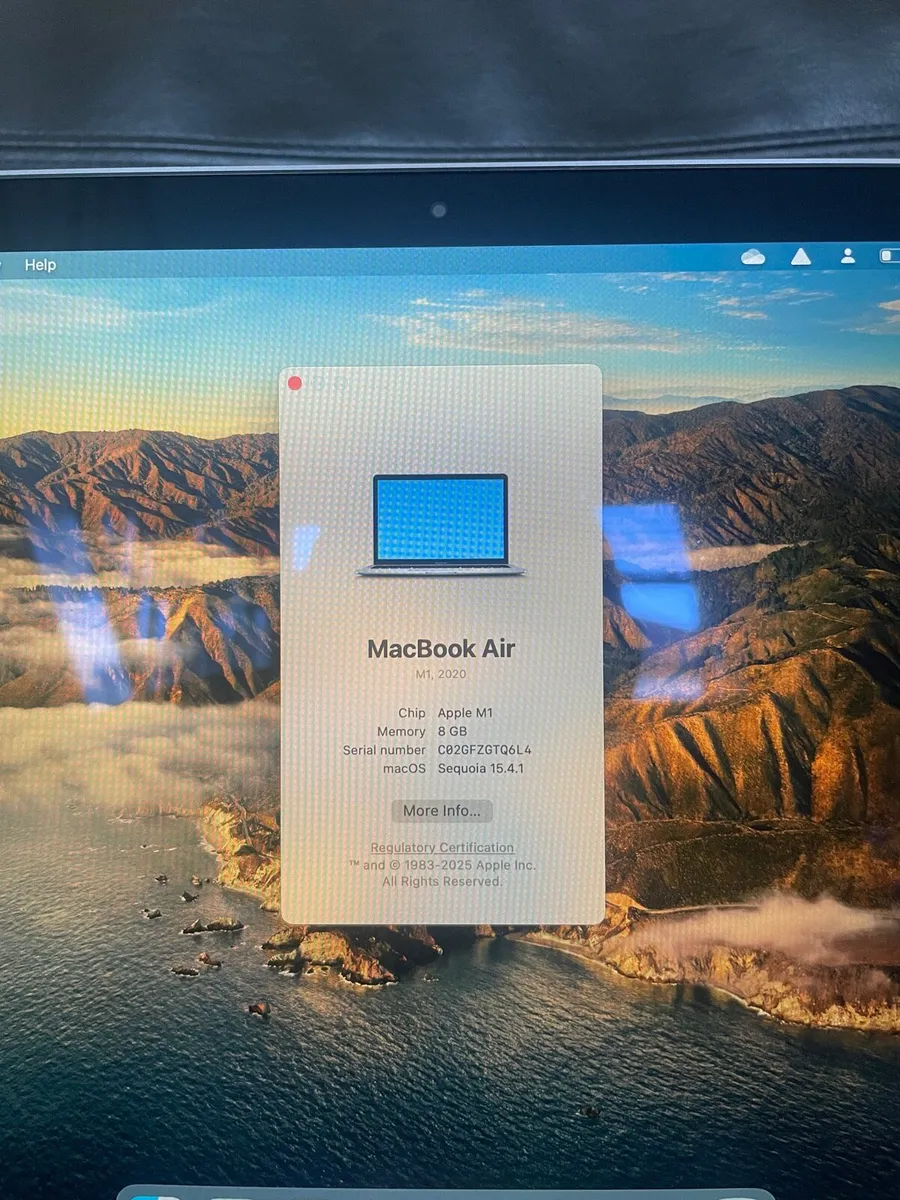Select the serial number C02GFZGTQ6L4
This screenshot has width=900, height=1200.
point(485,750)
